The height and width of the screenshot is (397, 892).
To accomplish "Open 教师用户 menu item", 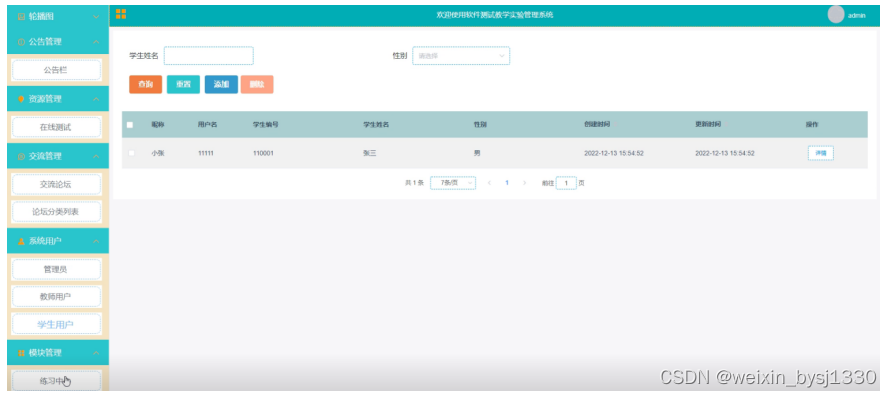I will (56, 296).
